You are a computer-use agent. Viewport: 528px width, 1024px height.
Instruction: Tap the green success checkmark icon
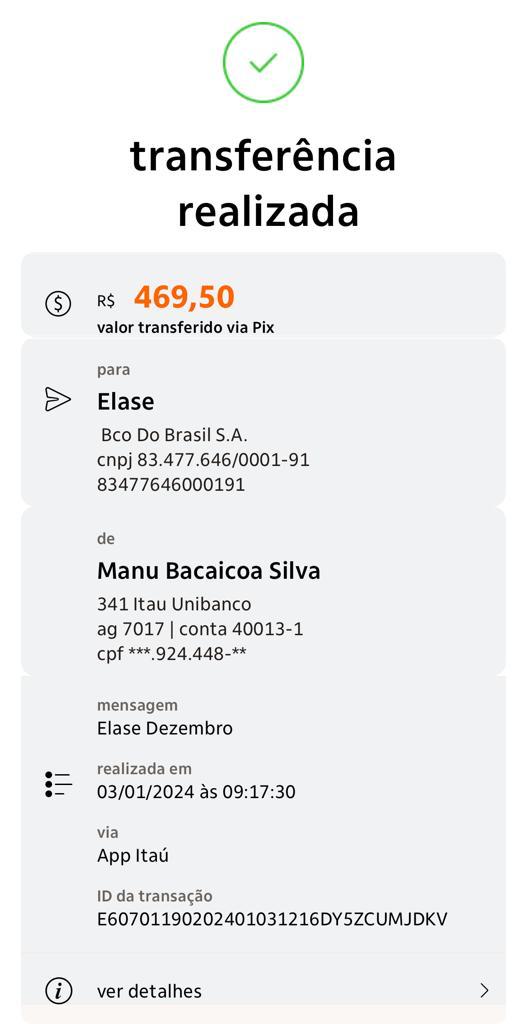(x=263, y=62)
